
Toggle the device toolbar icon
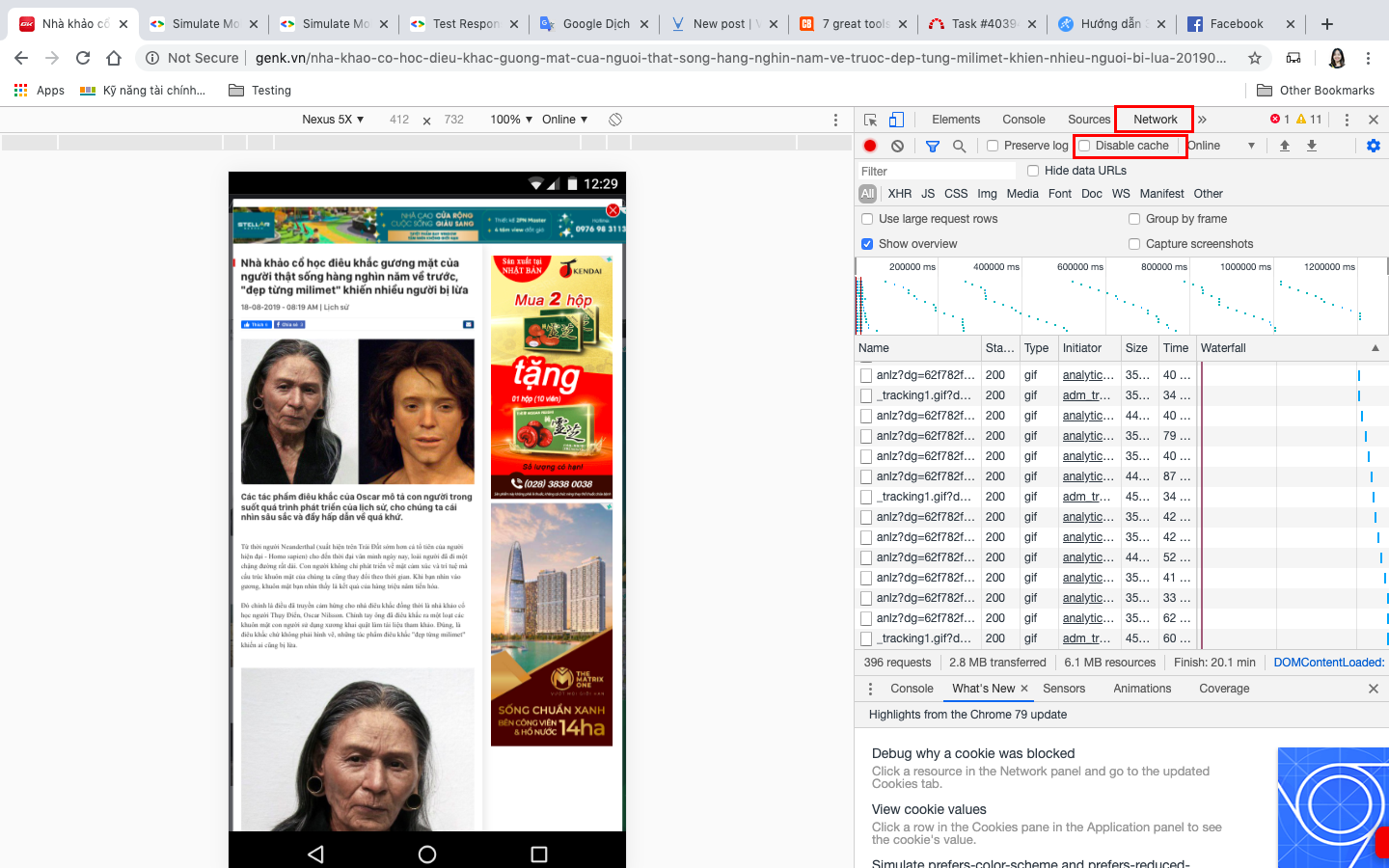tap(896, 120)
